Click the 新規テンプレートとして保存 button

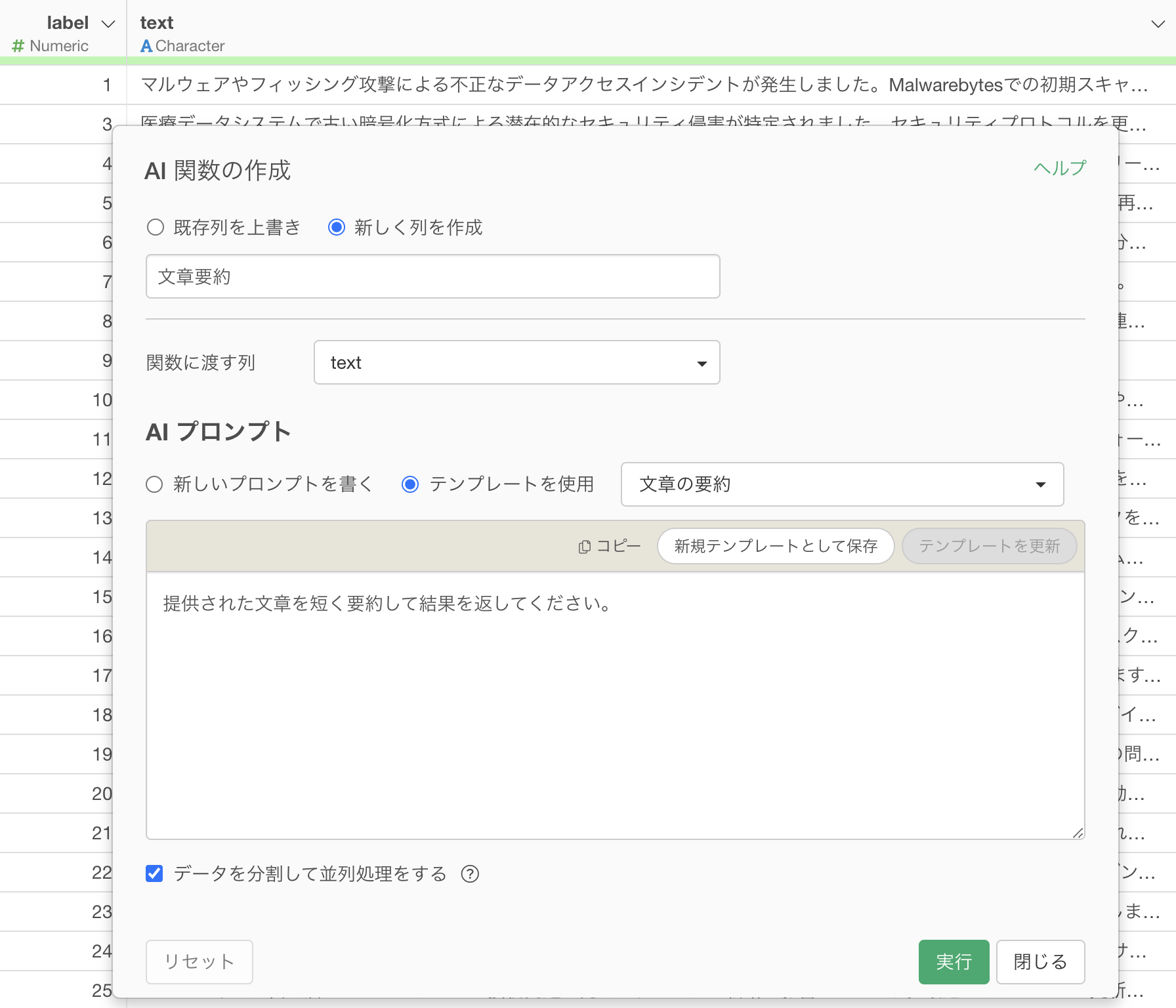[x=775, y=546]
